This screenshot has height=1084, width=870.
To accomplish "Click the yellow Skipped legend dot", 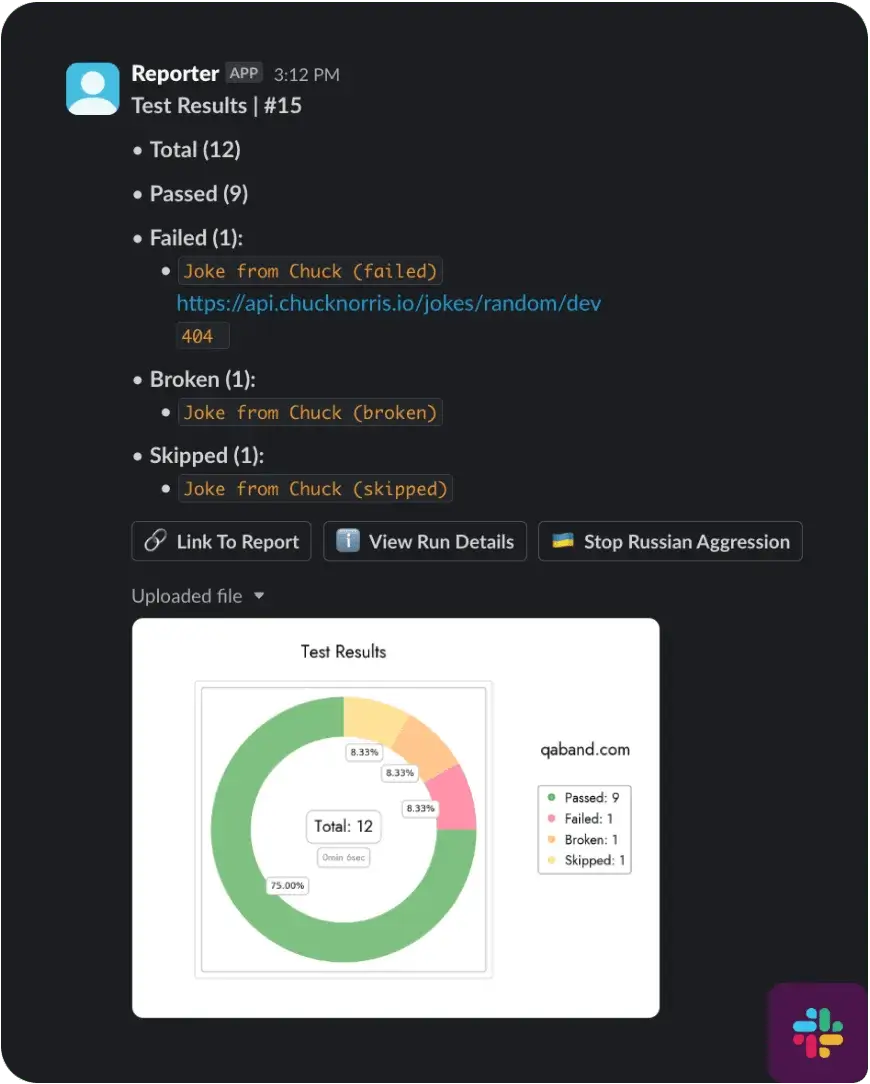I will (551, 861).
